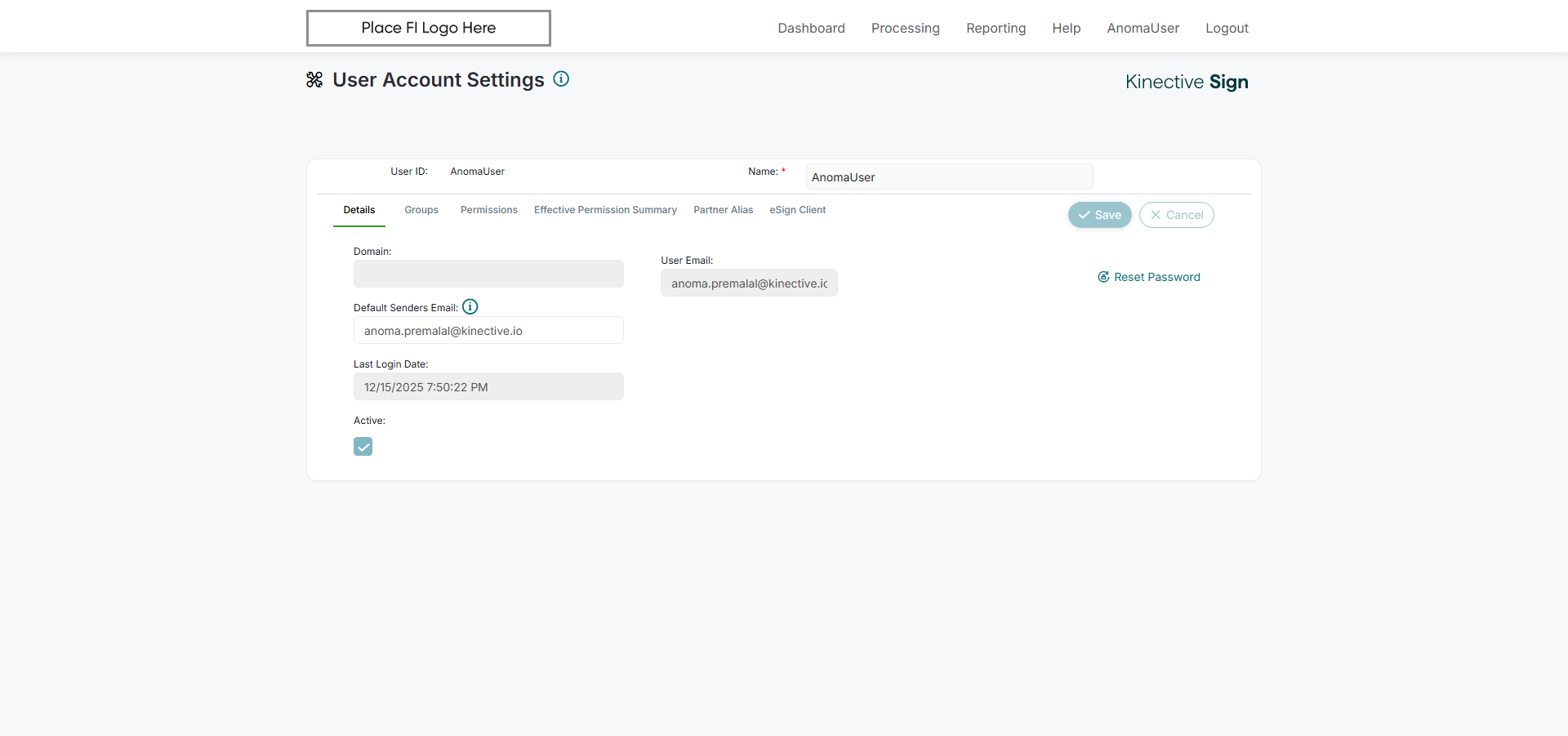1568x736 pixels.
Task: Click the User Email field
Action: (x=749, y=283)
